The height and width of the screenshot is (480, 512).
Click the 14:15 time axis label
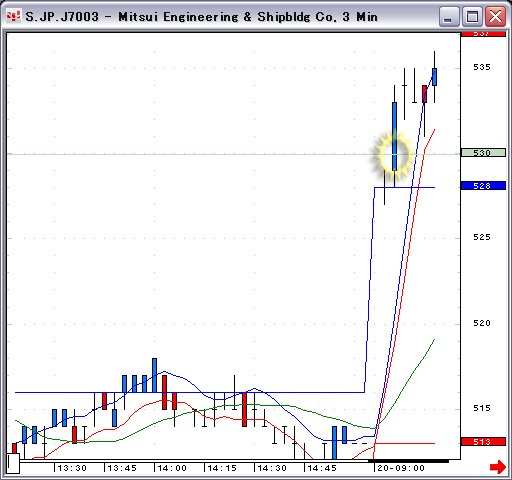click(x=222, y=468)
